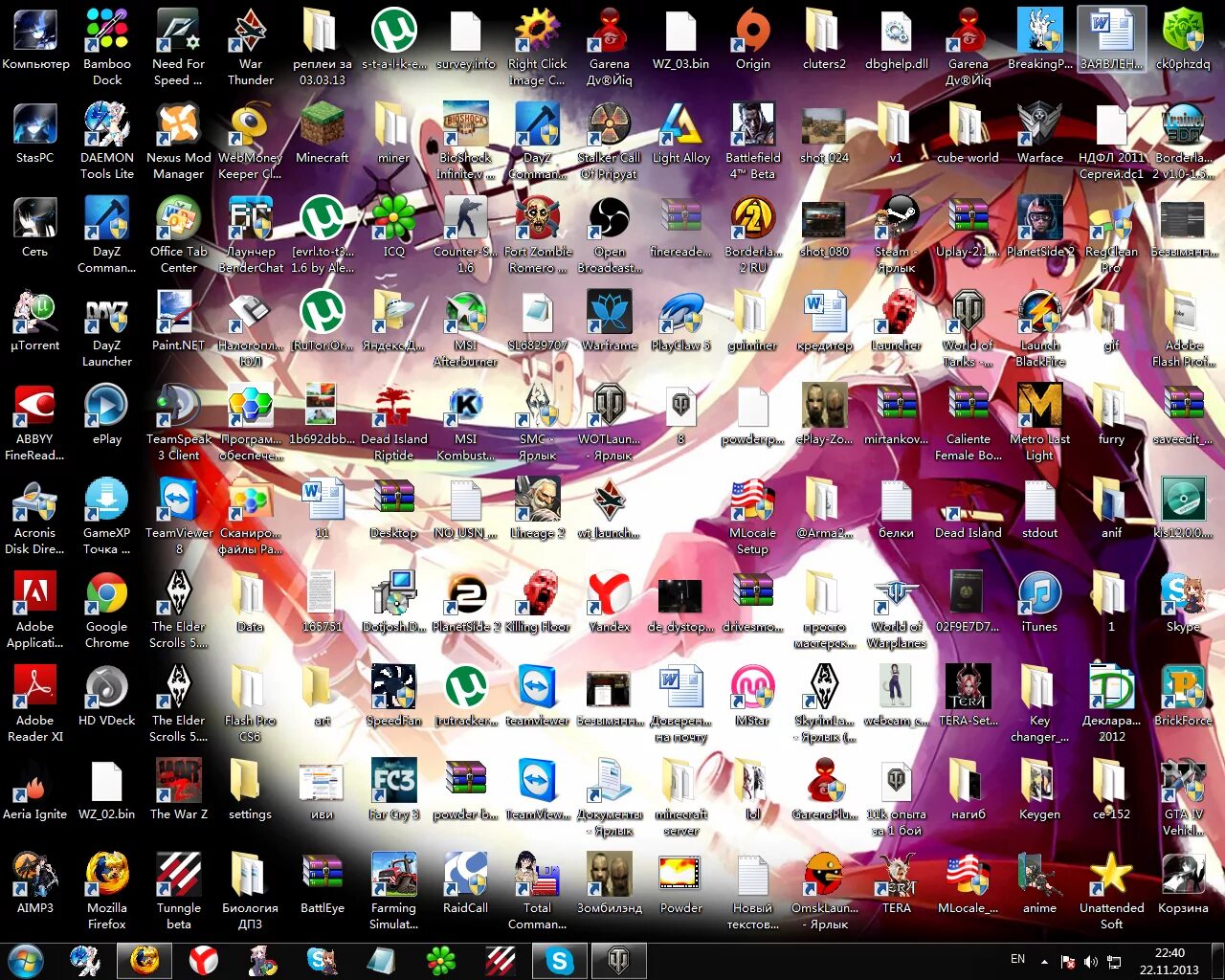The width and height of the screenshot is (1225, 980).
Task: Open the Steam desktop shortcut
Action: (897, 234)
